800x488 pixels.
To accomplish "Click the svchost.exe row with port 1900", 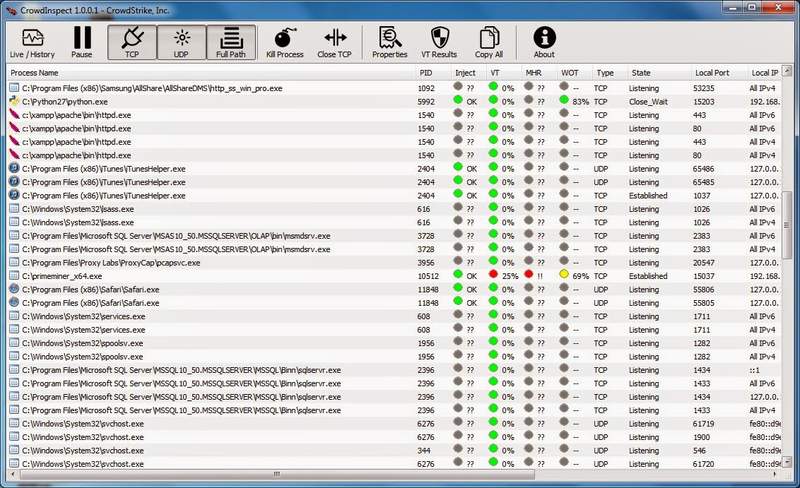I will coord(394,437).
